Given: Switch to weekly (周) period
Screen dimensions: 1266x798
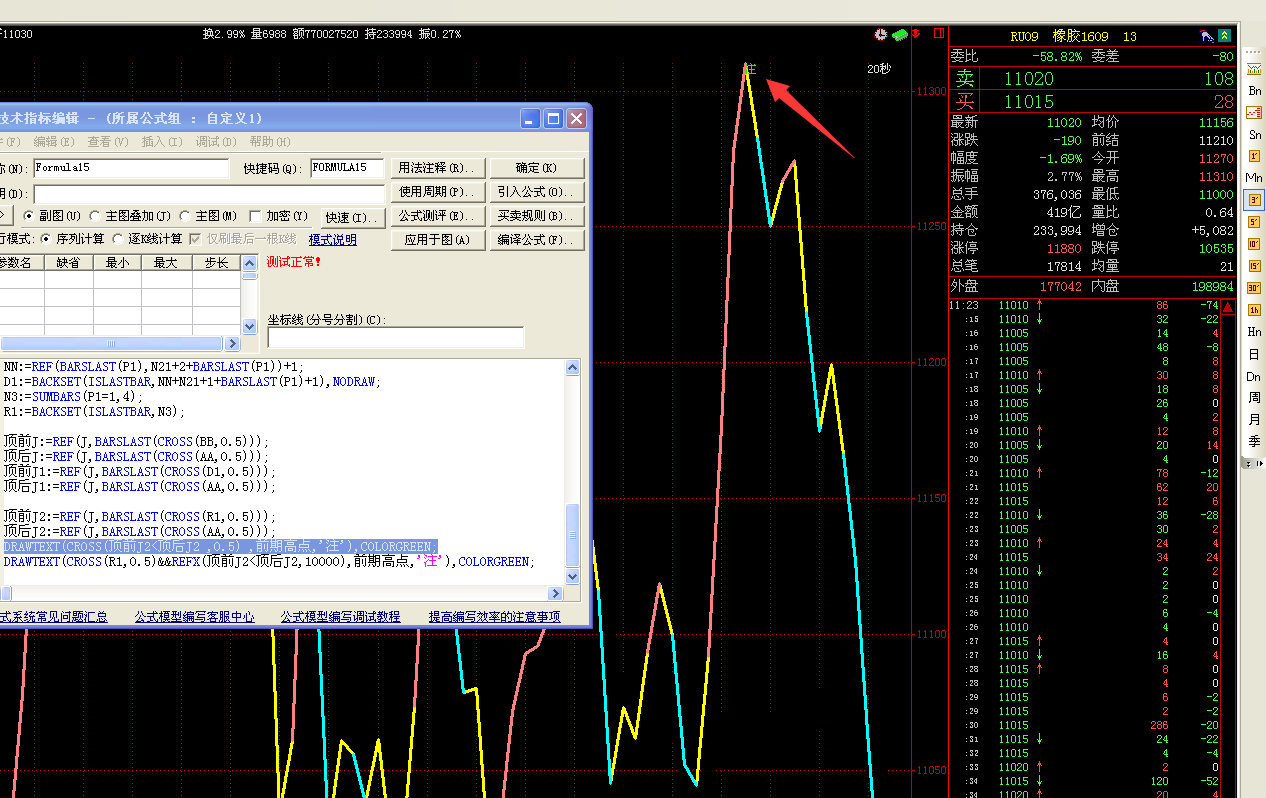Looking at the screenshot, I should point(1254,398).
